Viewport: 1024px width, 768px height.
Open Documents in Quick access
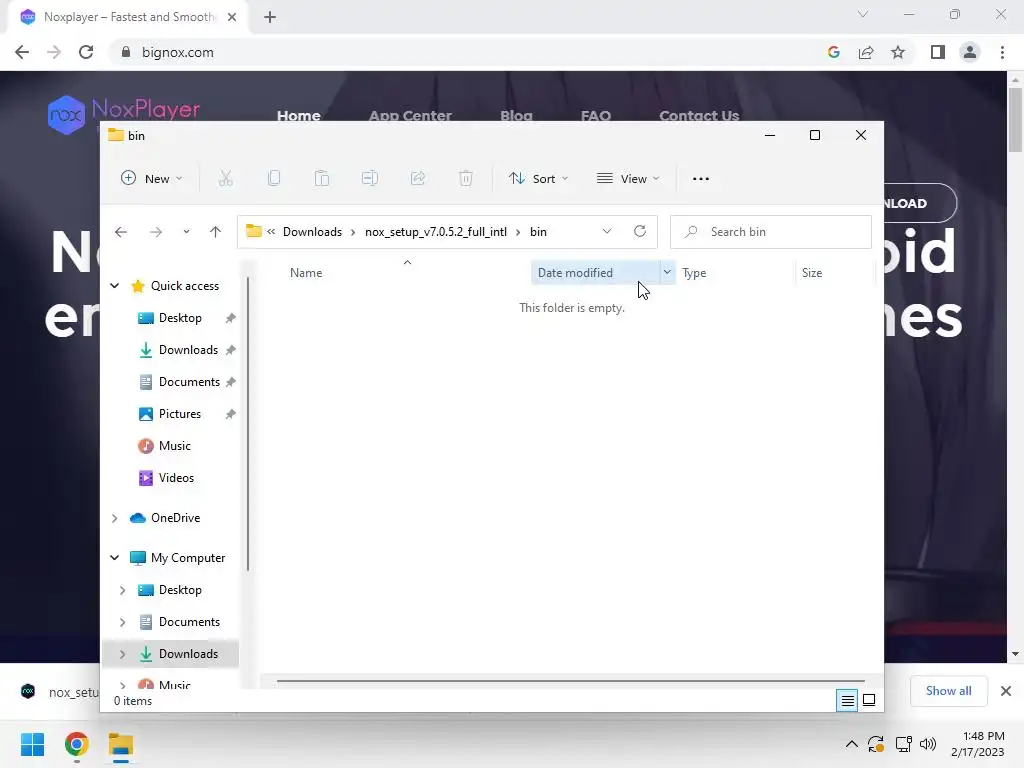tap(189, 382)
